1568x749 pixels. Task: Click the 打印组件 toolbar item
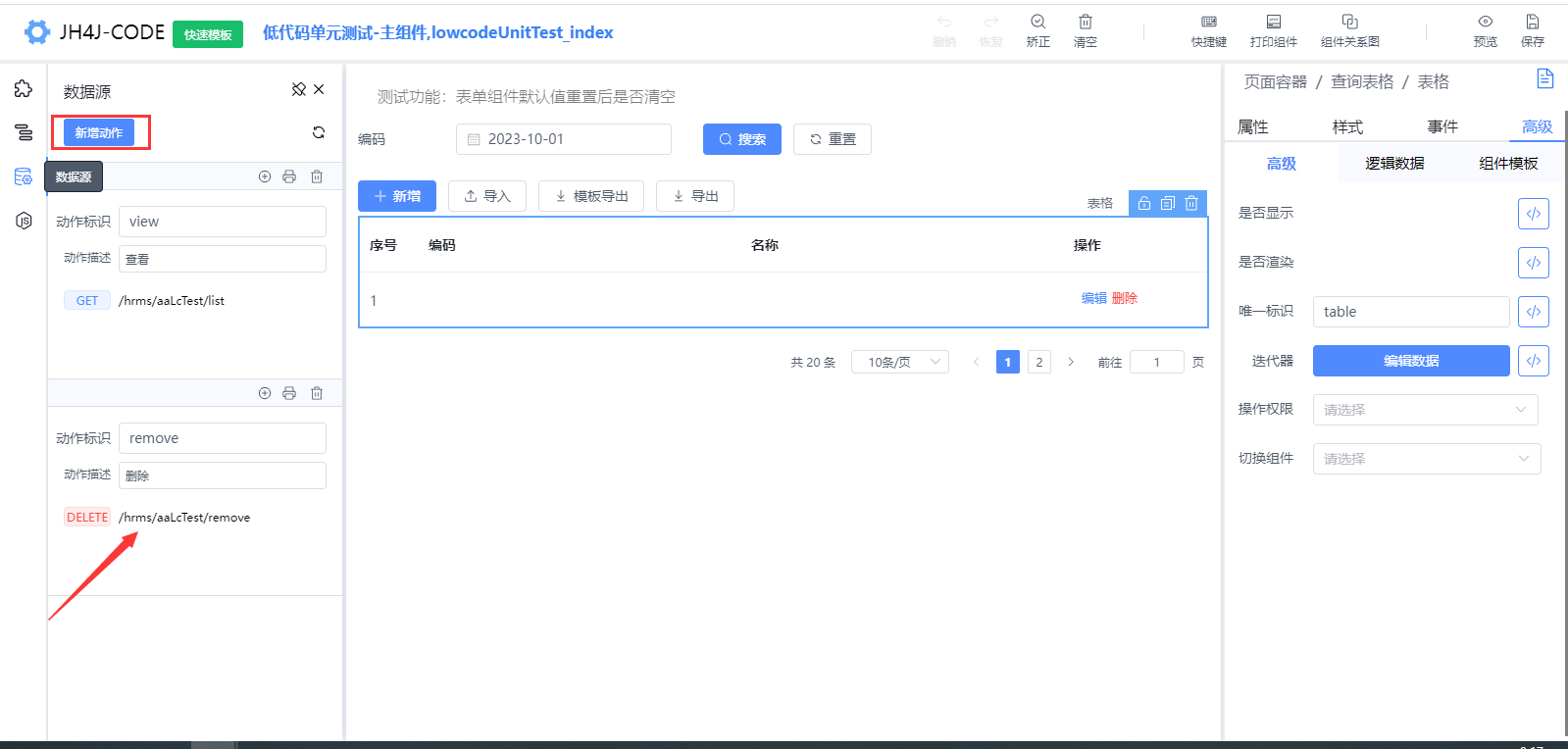tap(1273, 30)
